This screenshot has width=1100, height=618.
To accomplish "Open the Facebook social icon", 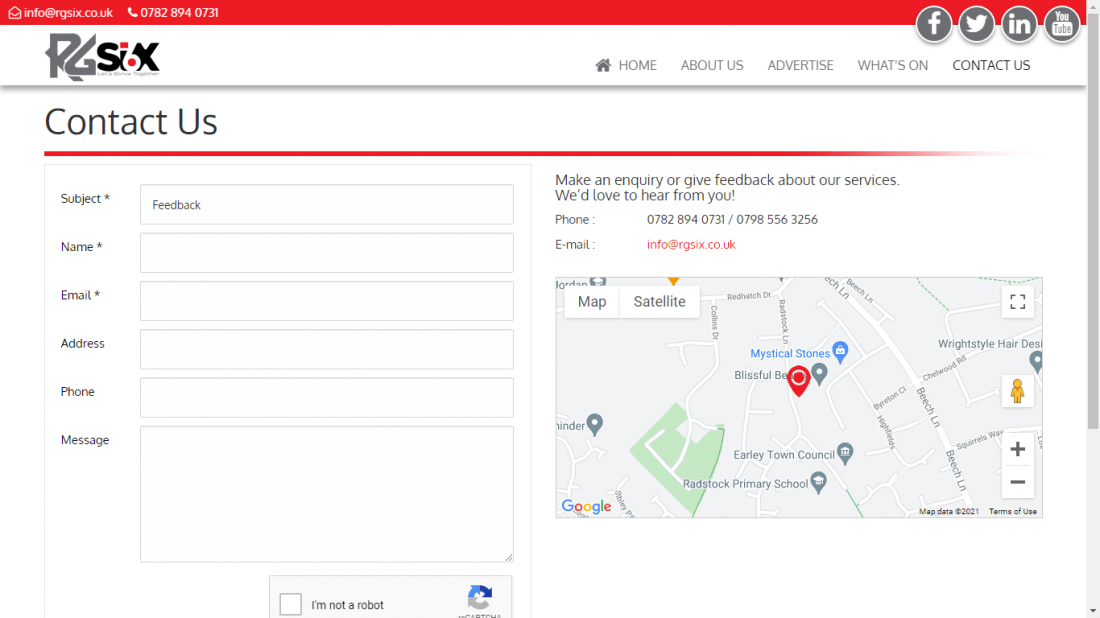I will [x=934, y=25].
